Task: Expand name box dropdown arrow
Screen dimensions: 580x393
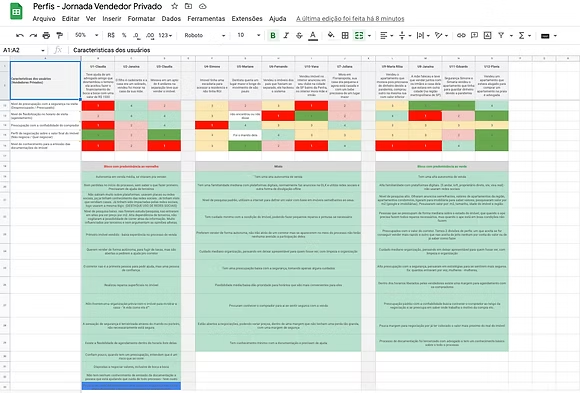Action: 43,50
